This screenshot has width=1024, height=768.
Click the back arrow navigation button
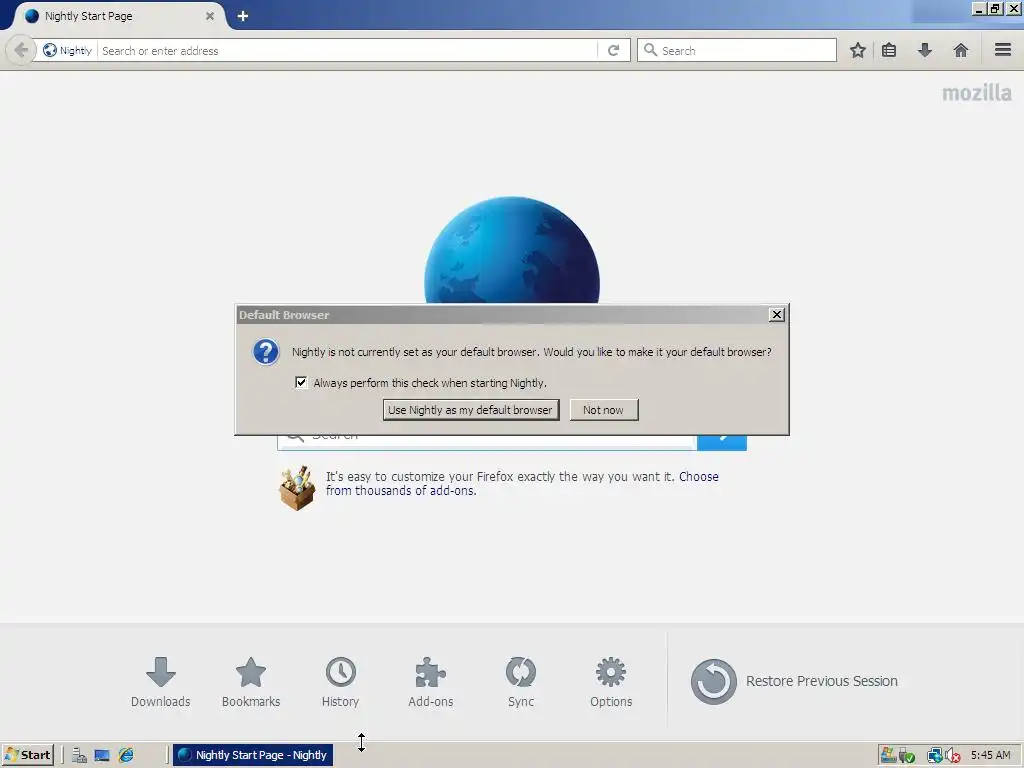click(20, 50)
